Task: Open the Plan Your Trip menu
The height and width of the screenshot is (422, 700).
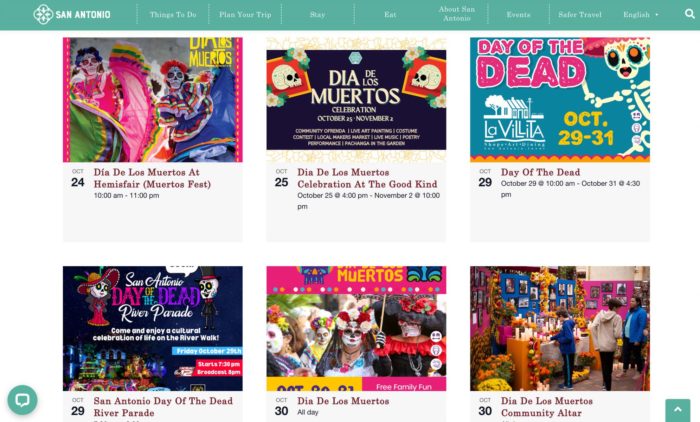Action: [x=245, y=14]
